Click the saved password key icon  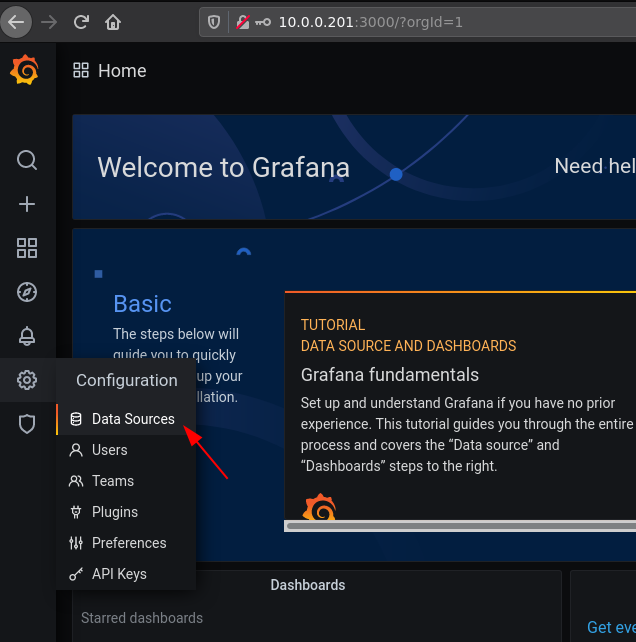coord(263,22)
